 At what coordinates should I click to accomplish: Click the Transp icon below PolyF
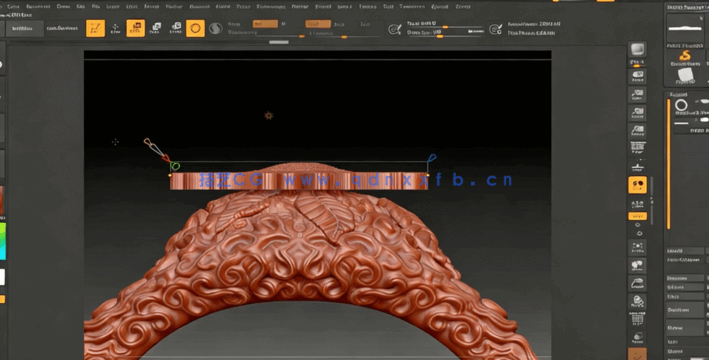pyautogui.click(x=638, y=337)
